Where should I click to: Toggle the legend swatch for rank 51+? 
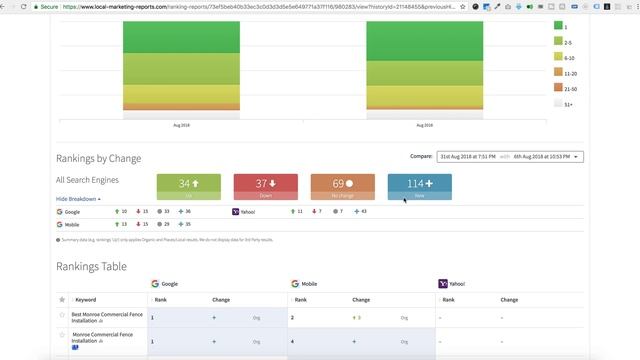point(558,103)
